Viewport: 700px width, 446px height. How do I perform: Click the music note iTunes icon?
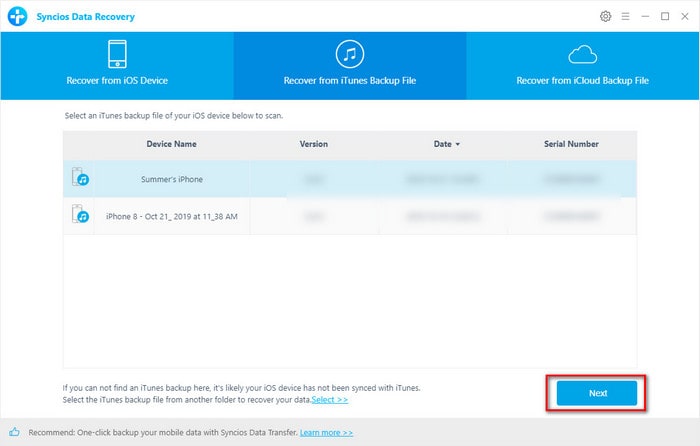[x=350, y=54]
